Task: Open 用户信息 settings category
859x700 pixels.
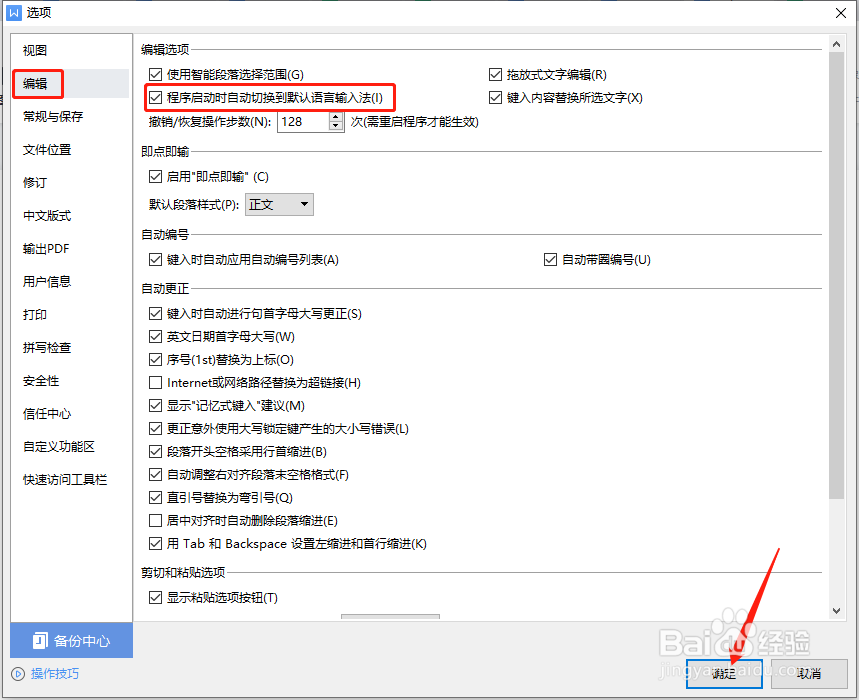Action: [x=47, y=282]
